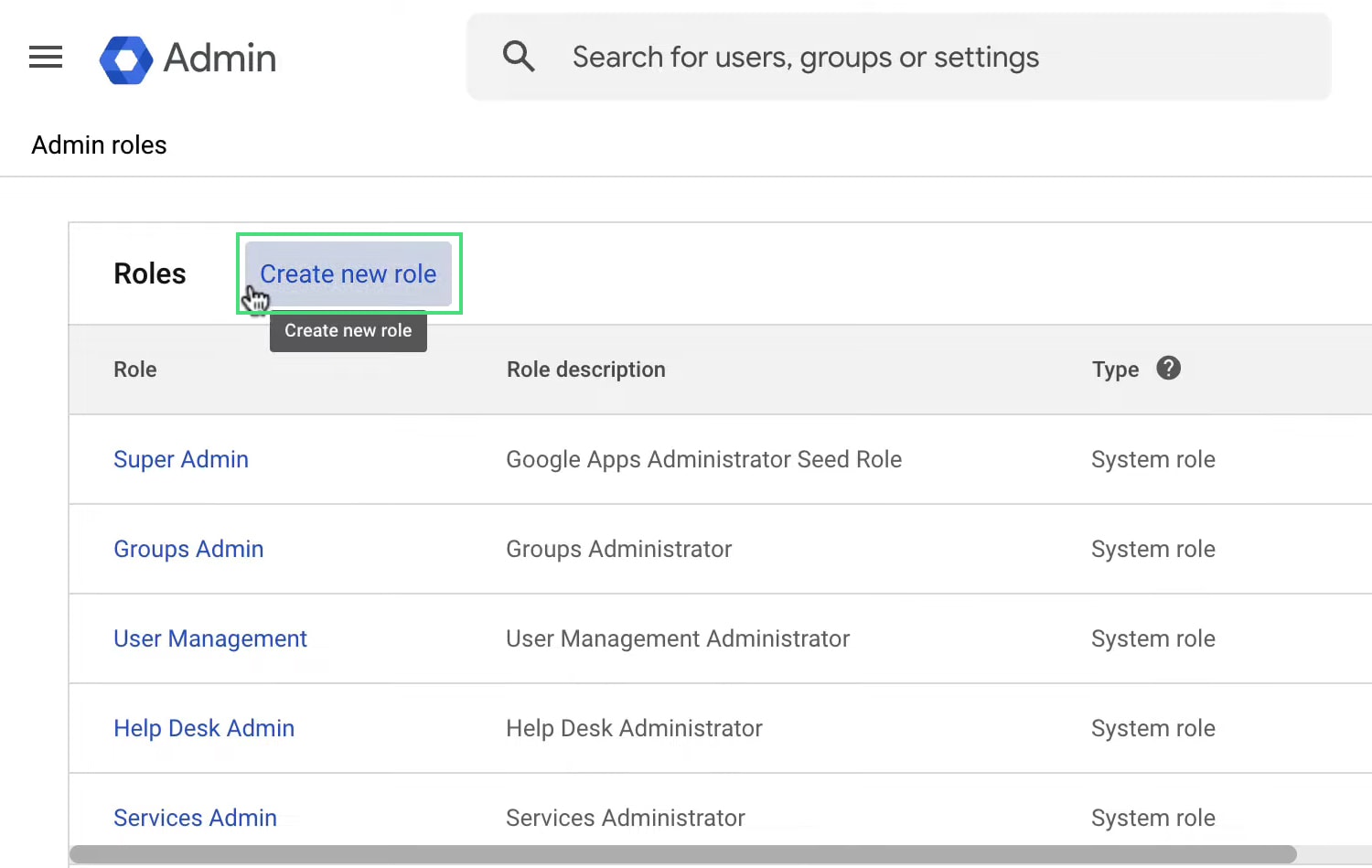The height and width of the screenshot is (868, 1372).
Task: View the Services Admin role details
Action: pos(195,817)
